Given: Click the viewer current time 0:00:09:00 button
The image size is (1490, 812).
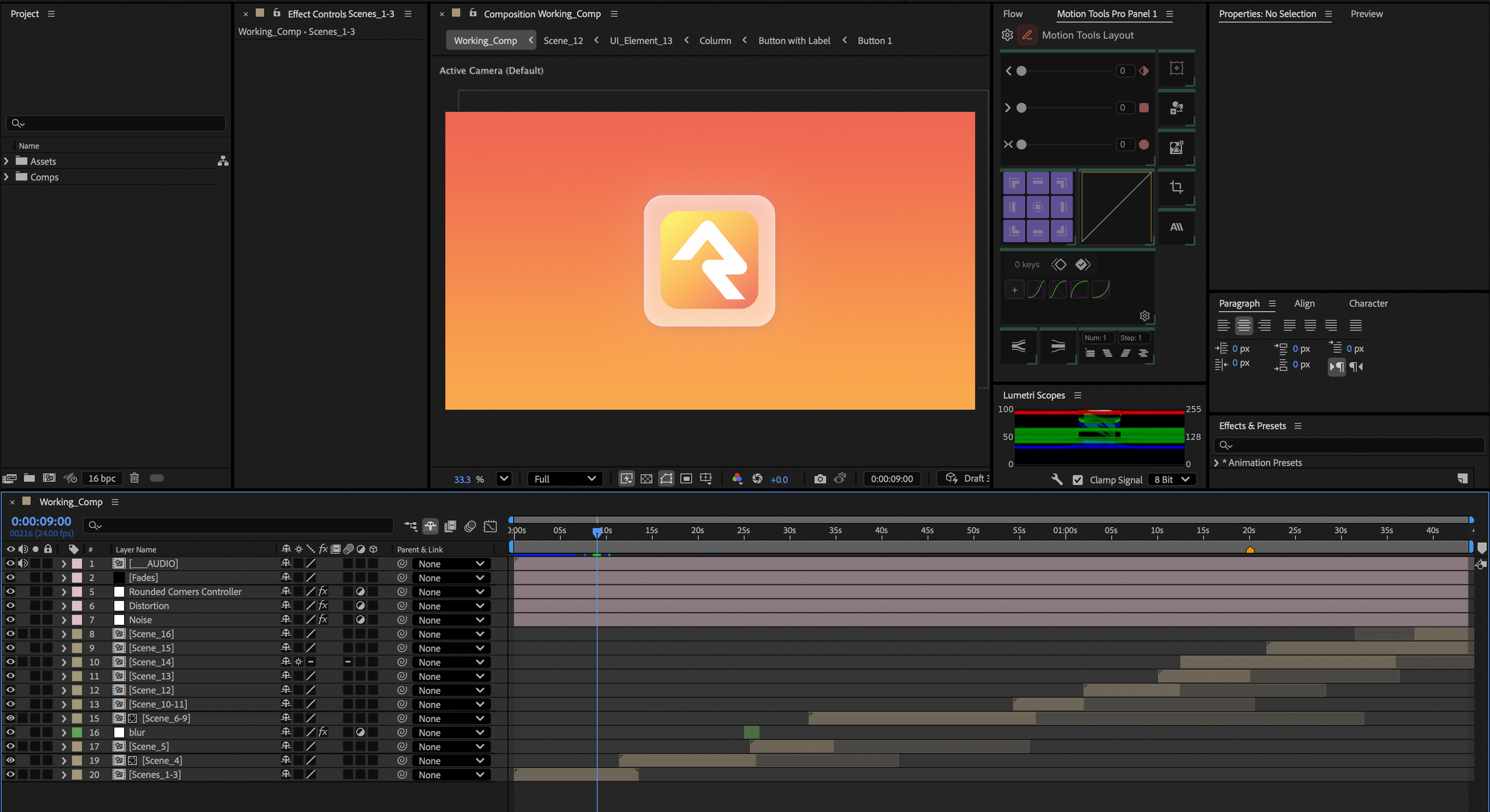Looking at the screenshot, I should (892, 479).
